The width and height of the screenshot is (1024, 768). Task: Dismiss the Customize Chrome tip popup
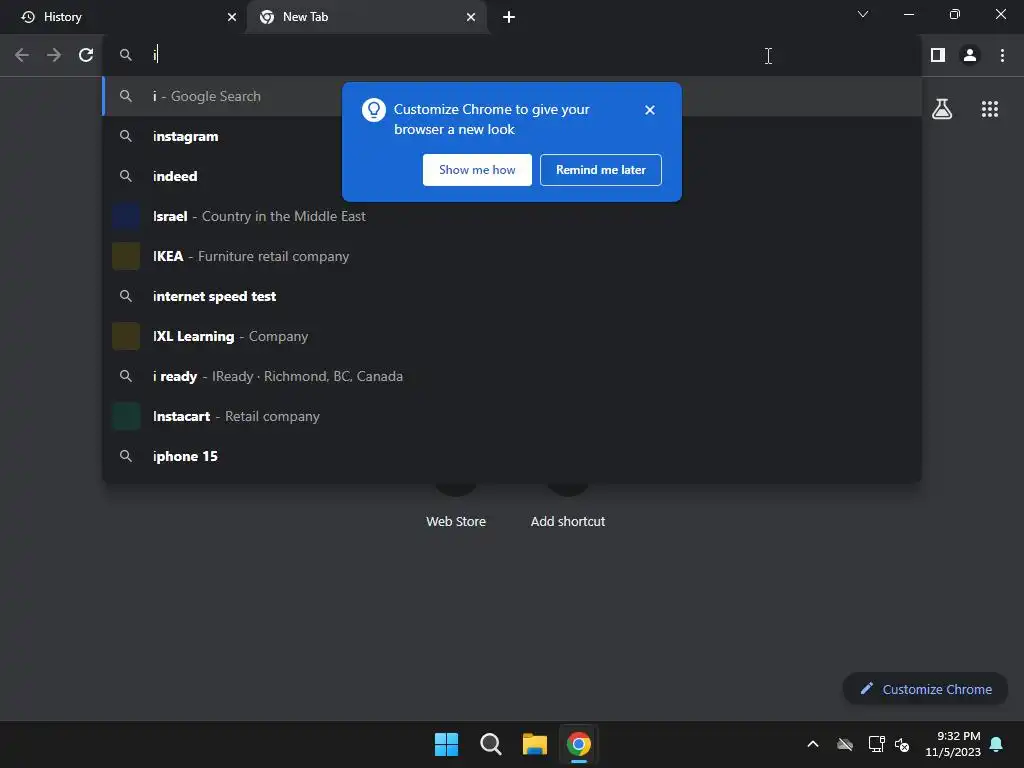click(x=649, y=110)
